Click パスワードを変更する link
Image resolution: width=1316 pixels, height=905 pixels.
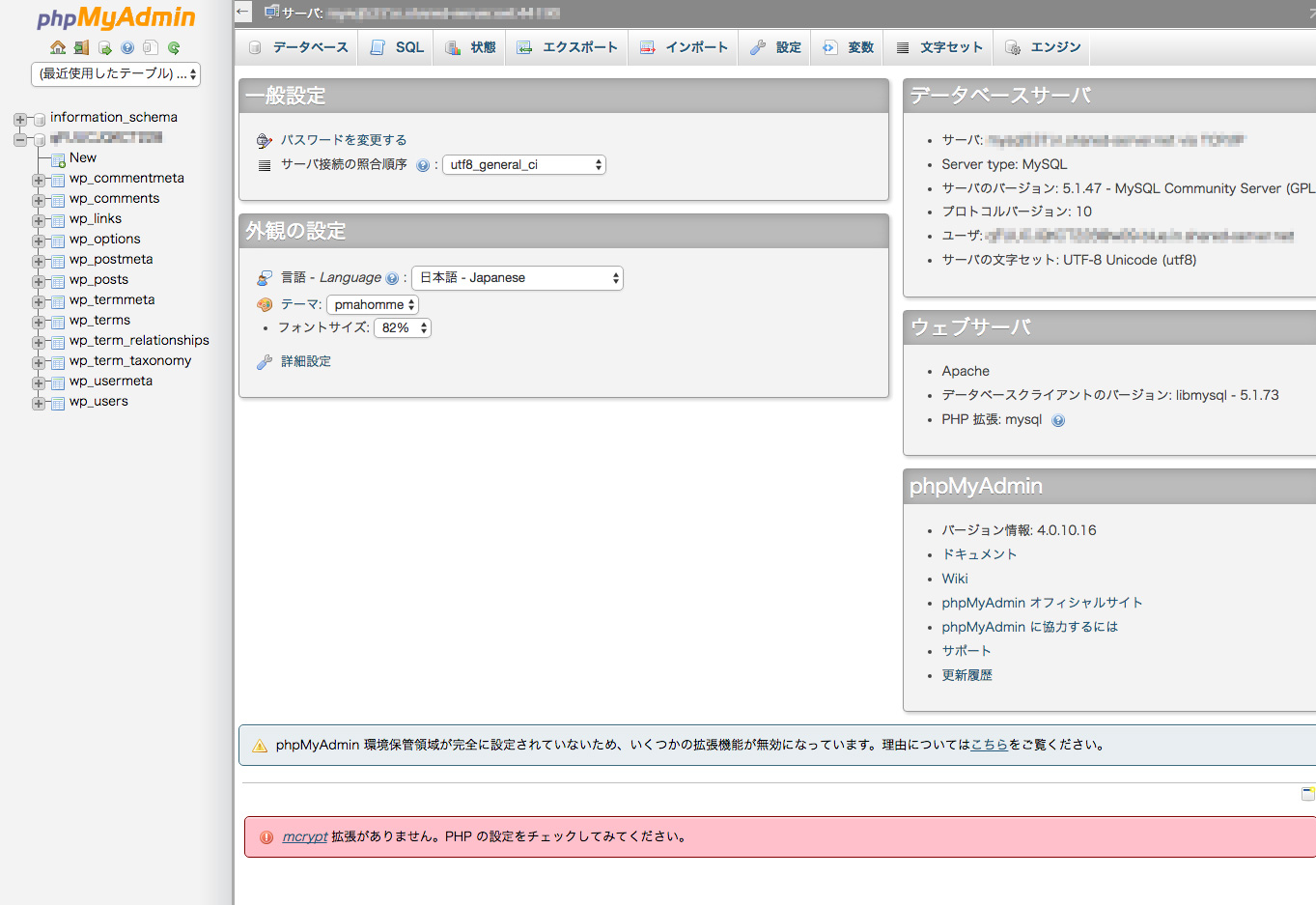coord(344,140)
